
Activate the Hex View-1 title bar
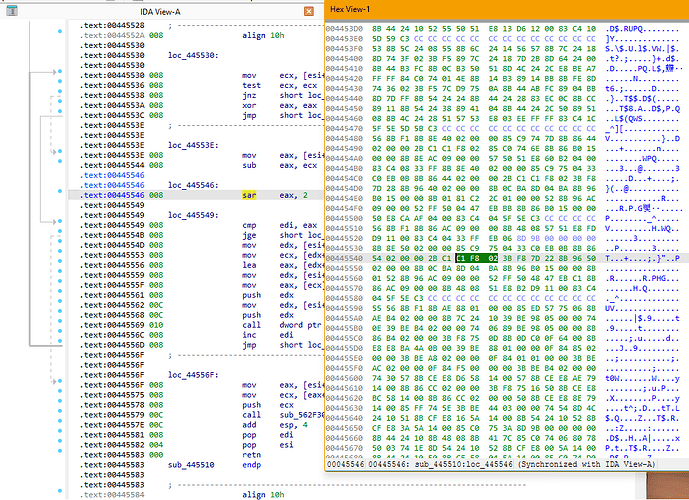tap(507, 9)
